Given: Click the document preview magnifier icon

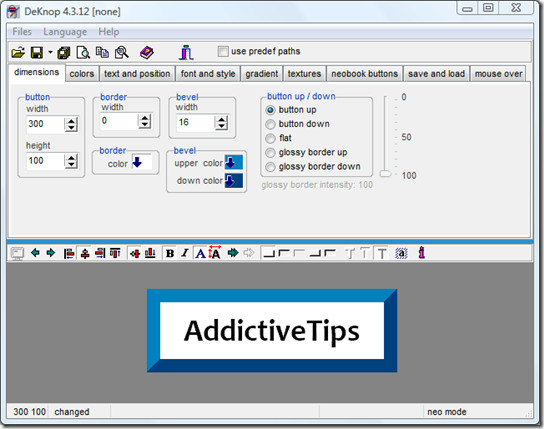Looking at the screenshot, I should click(x=83, y=52).
